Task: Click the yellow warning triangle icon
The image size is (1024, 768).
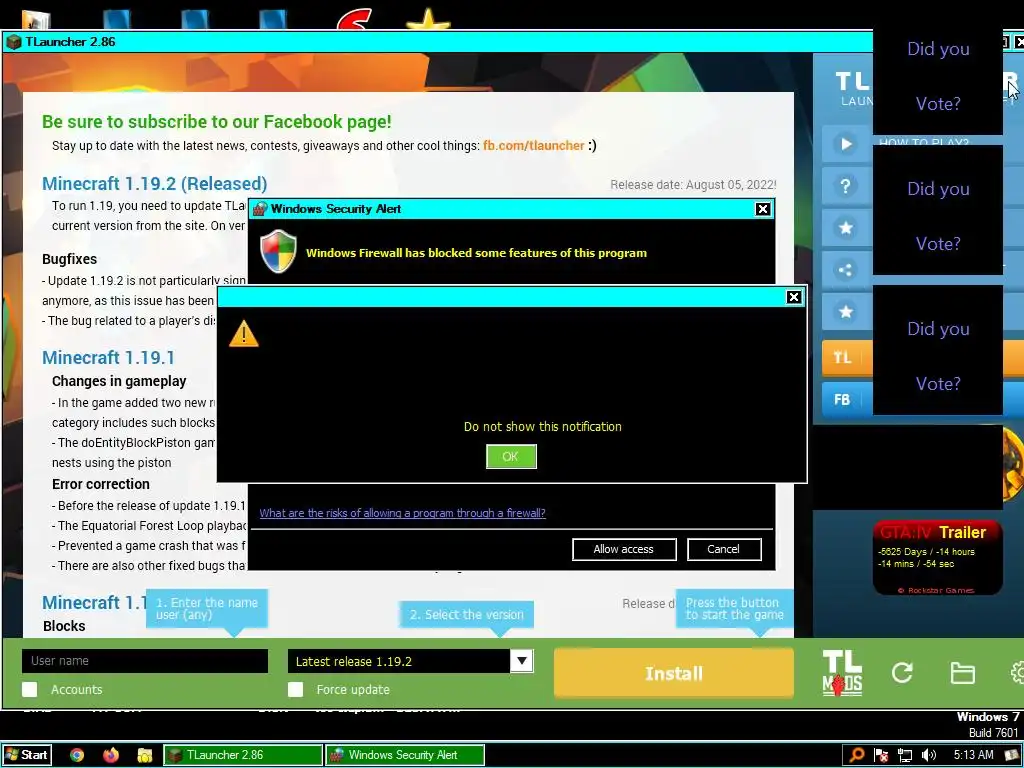Action: pos(244,334)
